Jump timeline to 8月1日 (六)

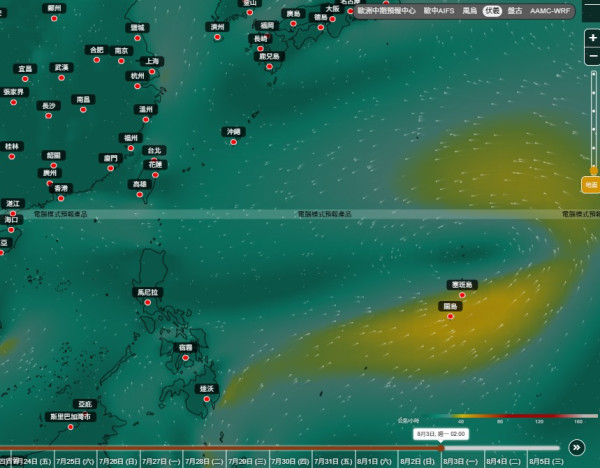click(375, 461)
